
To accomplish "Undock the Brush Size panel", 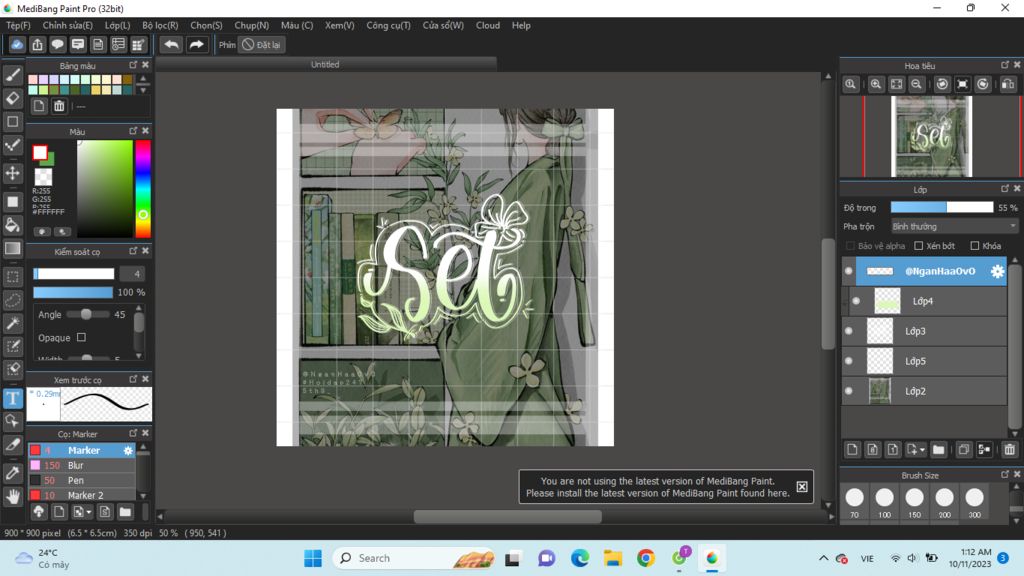I will (1005, 475).
